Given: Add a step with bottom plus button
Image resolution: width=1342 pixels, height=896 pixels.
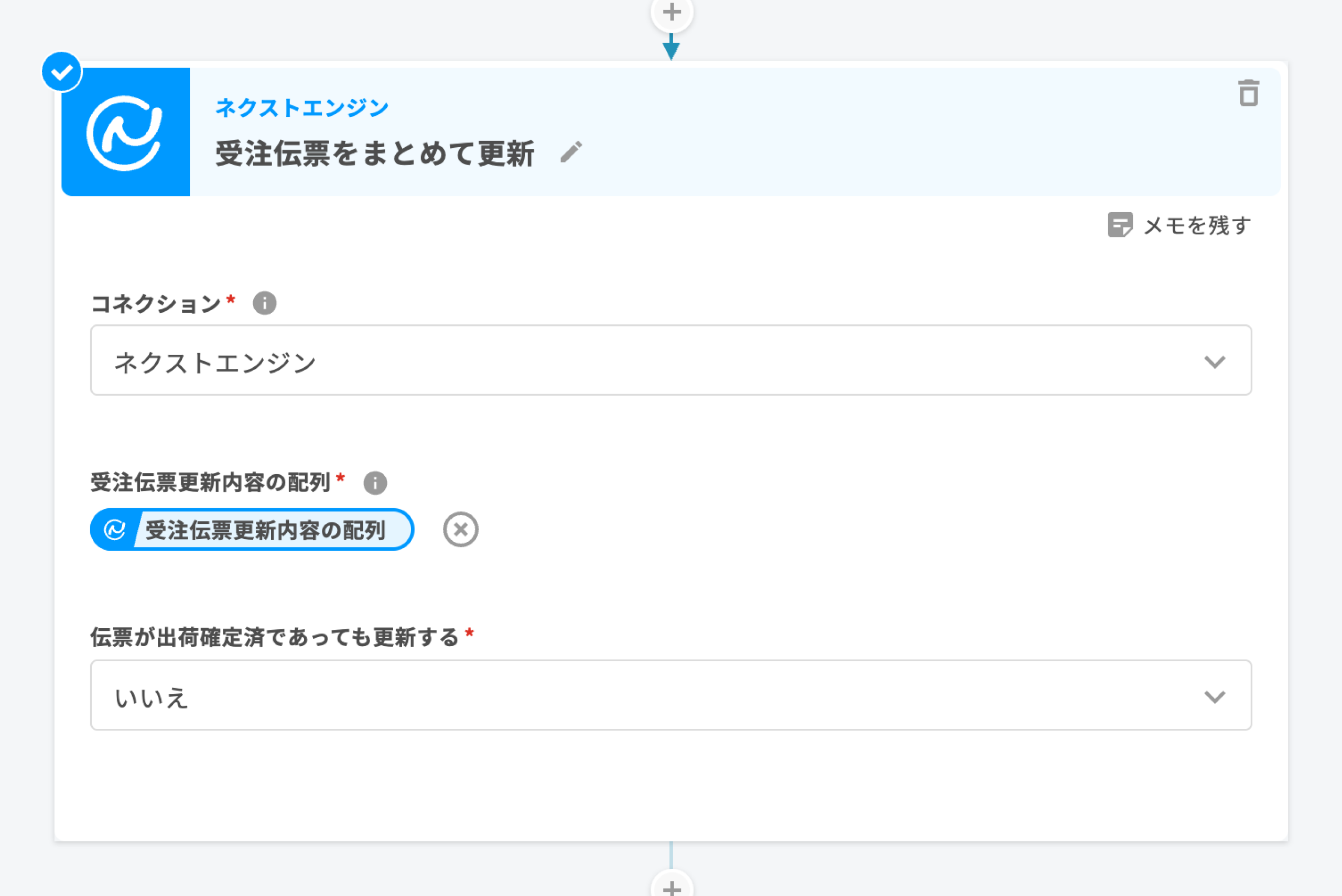Looking at the screenshot, I should pos(672,888).
